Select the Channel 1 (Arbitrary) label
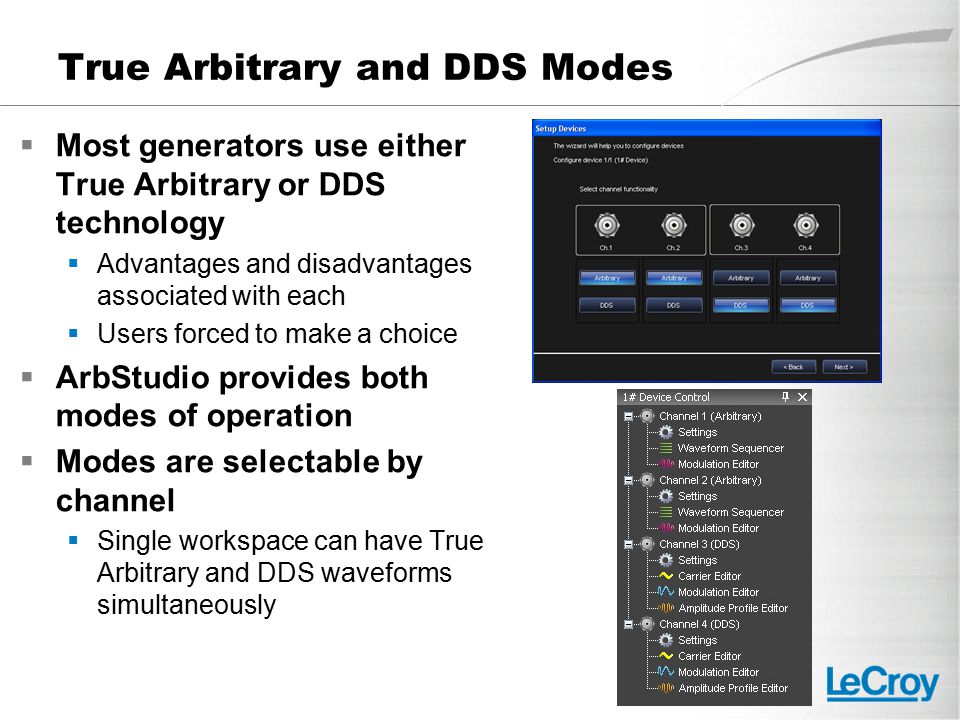Viewport: 960px width, 720px height. click(710, 416)
